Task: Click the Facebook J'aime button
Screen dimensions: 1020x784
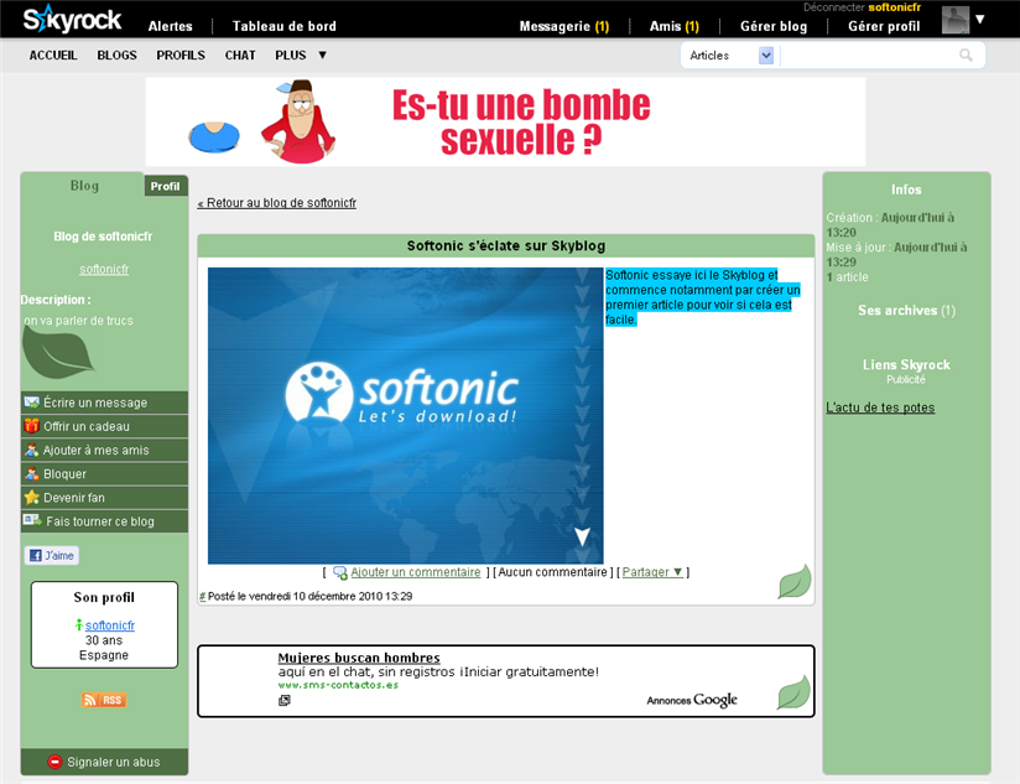Action: (52, 556)
